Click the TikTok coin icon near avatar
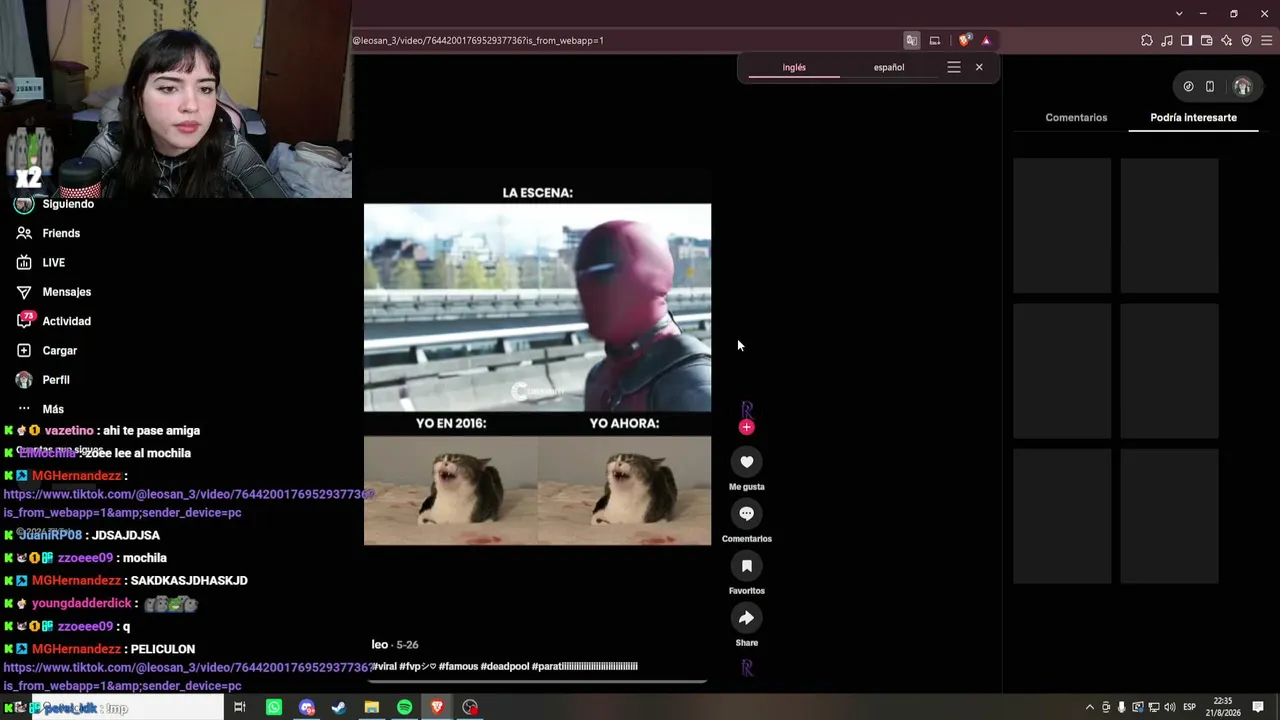This screenshot has height=720, width=1280. pyautogui.click(x=1188, y=87)
